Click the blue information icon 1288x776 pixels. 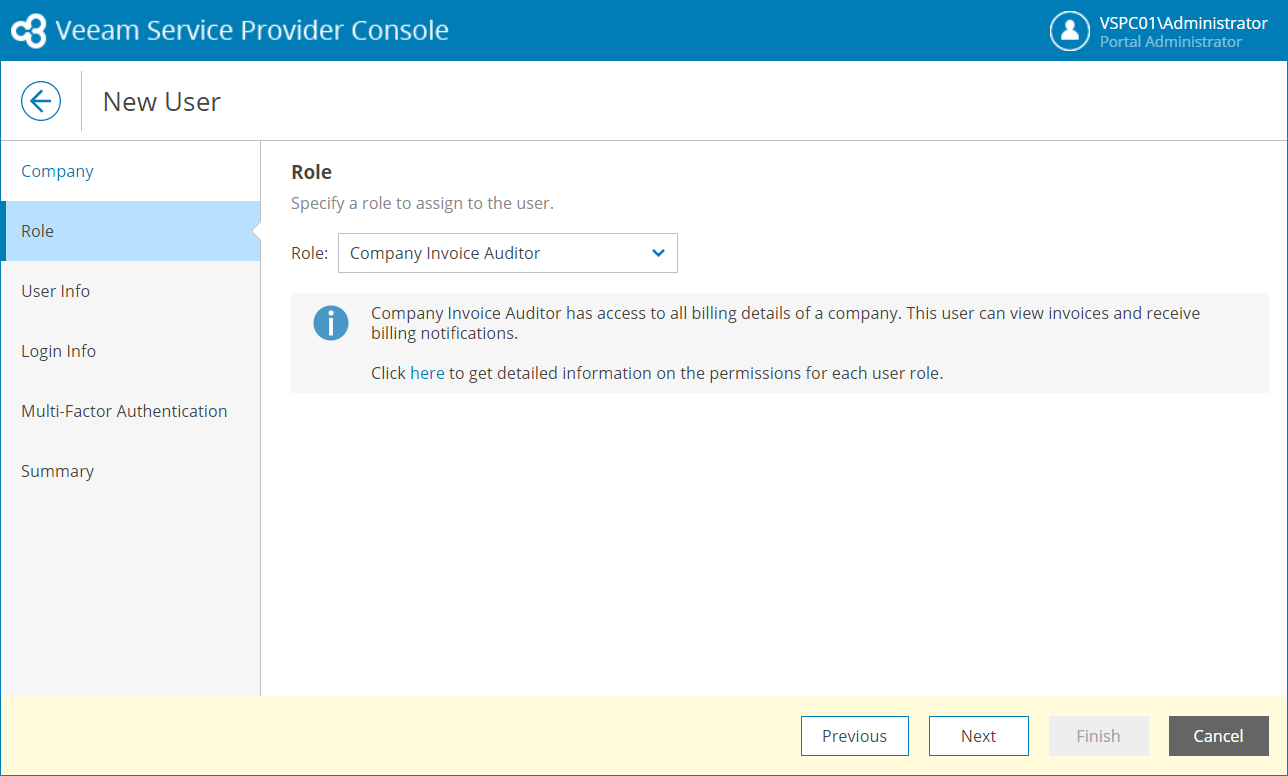[331, 323]
